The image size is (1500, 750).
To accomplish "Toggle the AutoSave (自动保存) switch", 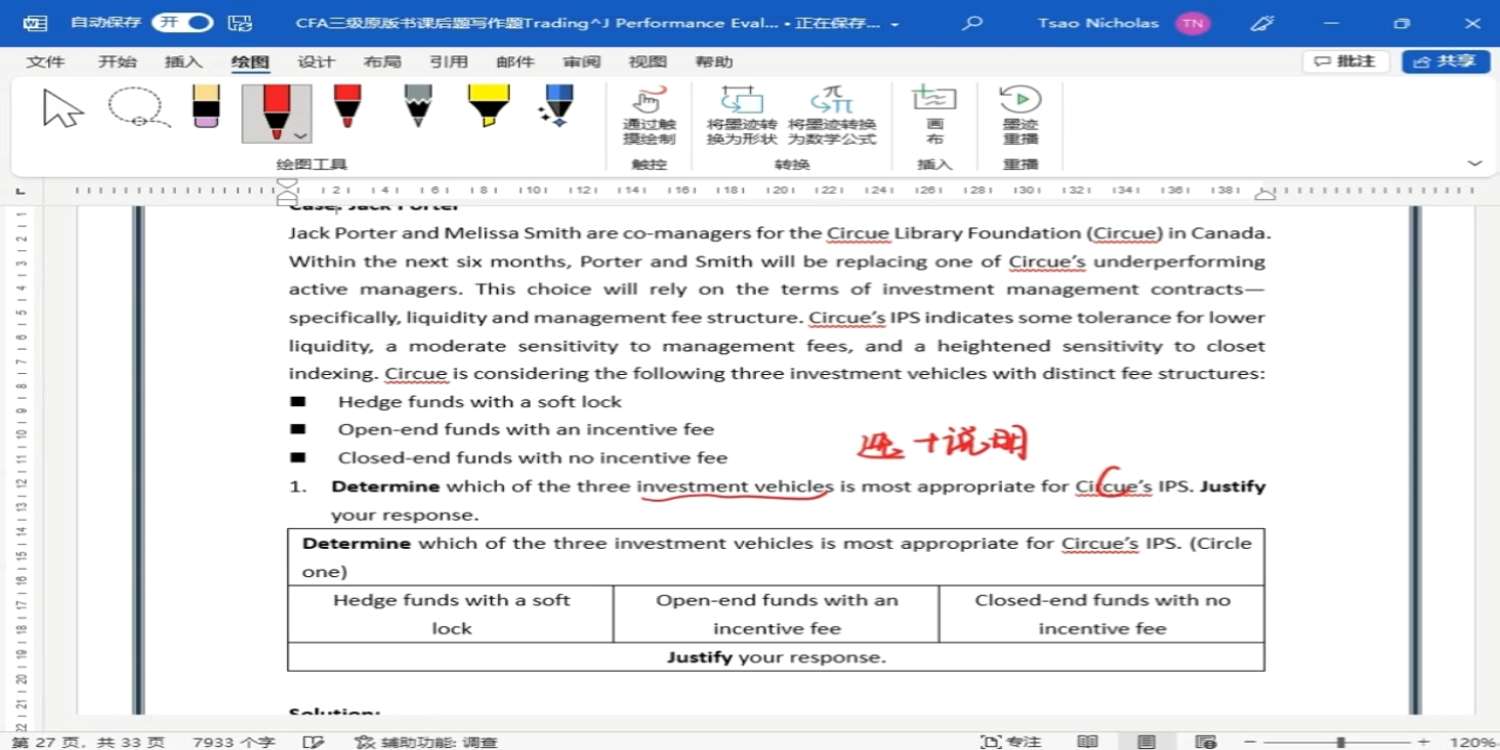I will coord(184,22).
